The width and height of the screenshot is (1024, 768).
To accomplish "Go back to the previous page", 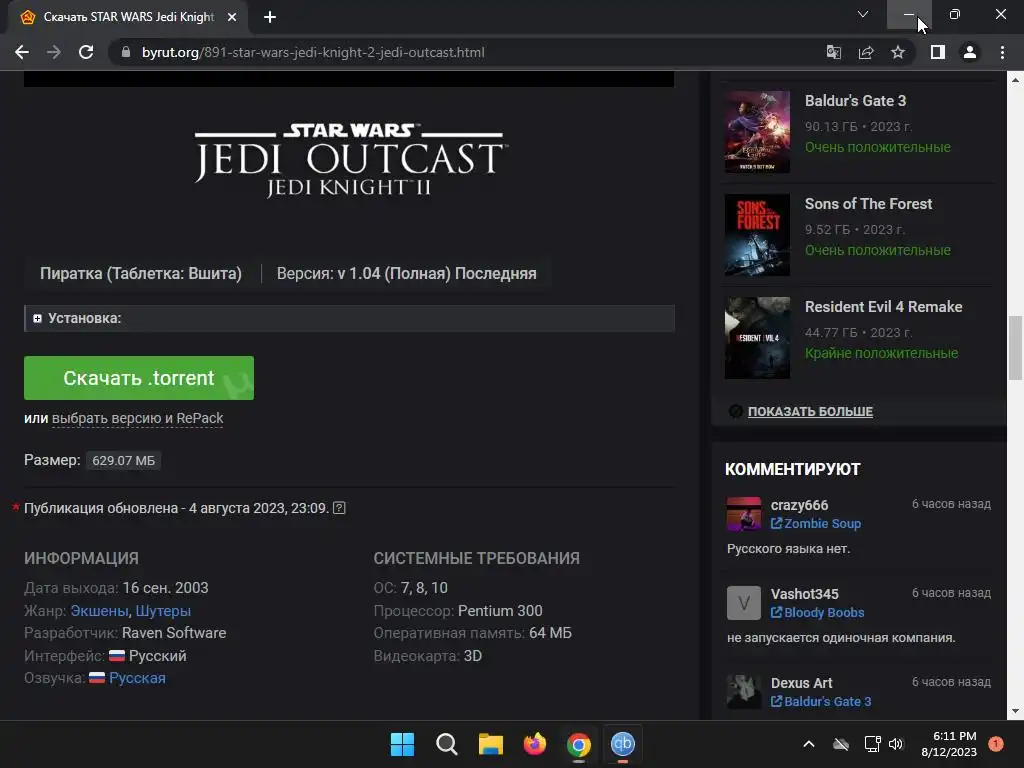I will (x=22, y=52).
